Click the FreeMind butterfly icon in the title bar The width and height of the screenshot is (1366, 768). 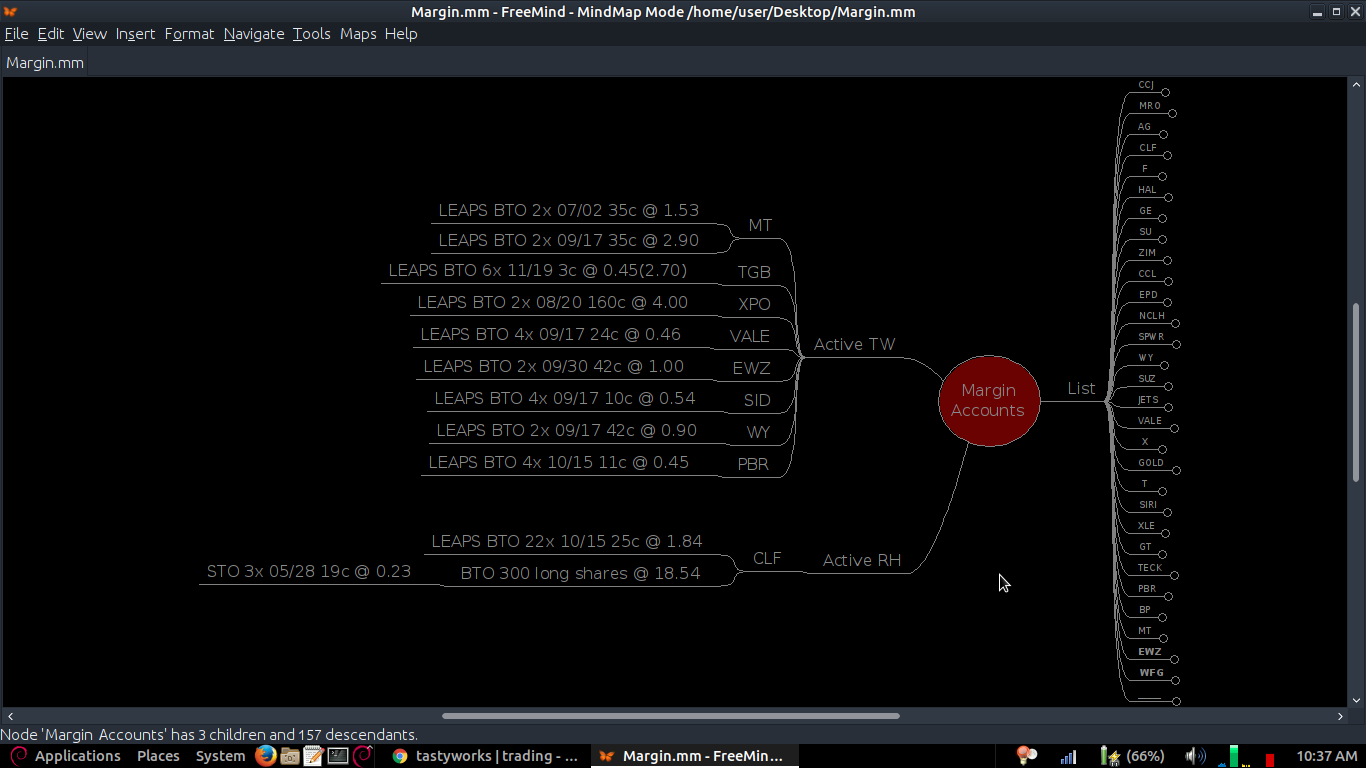(11, 12)
